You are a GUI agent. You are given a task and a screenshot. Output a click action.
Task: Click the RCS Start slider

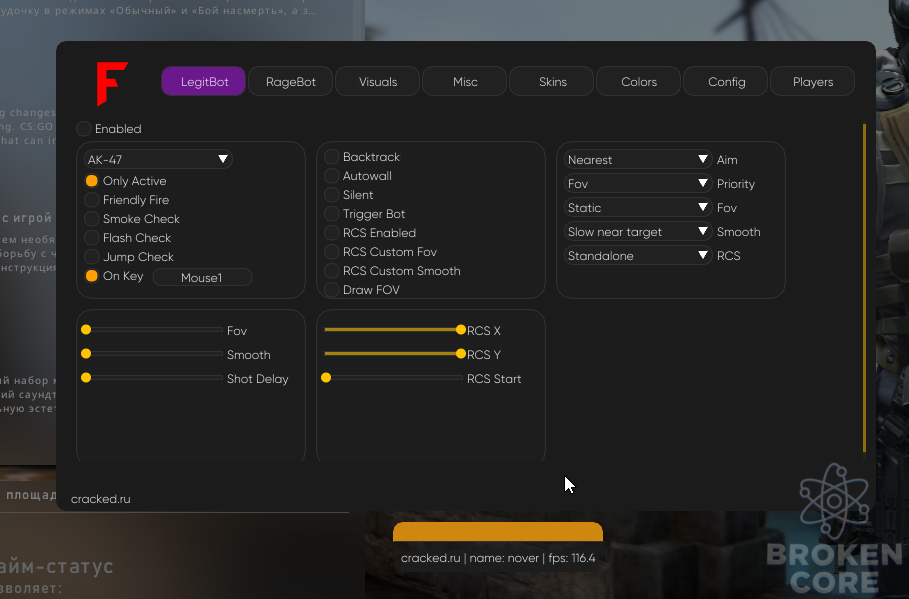click(x=394, y=378)
